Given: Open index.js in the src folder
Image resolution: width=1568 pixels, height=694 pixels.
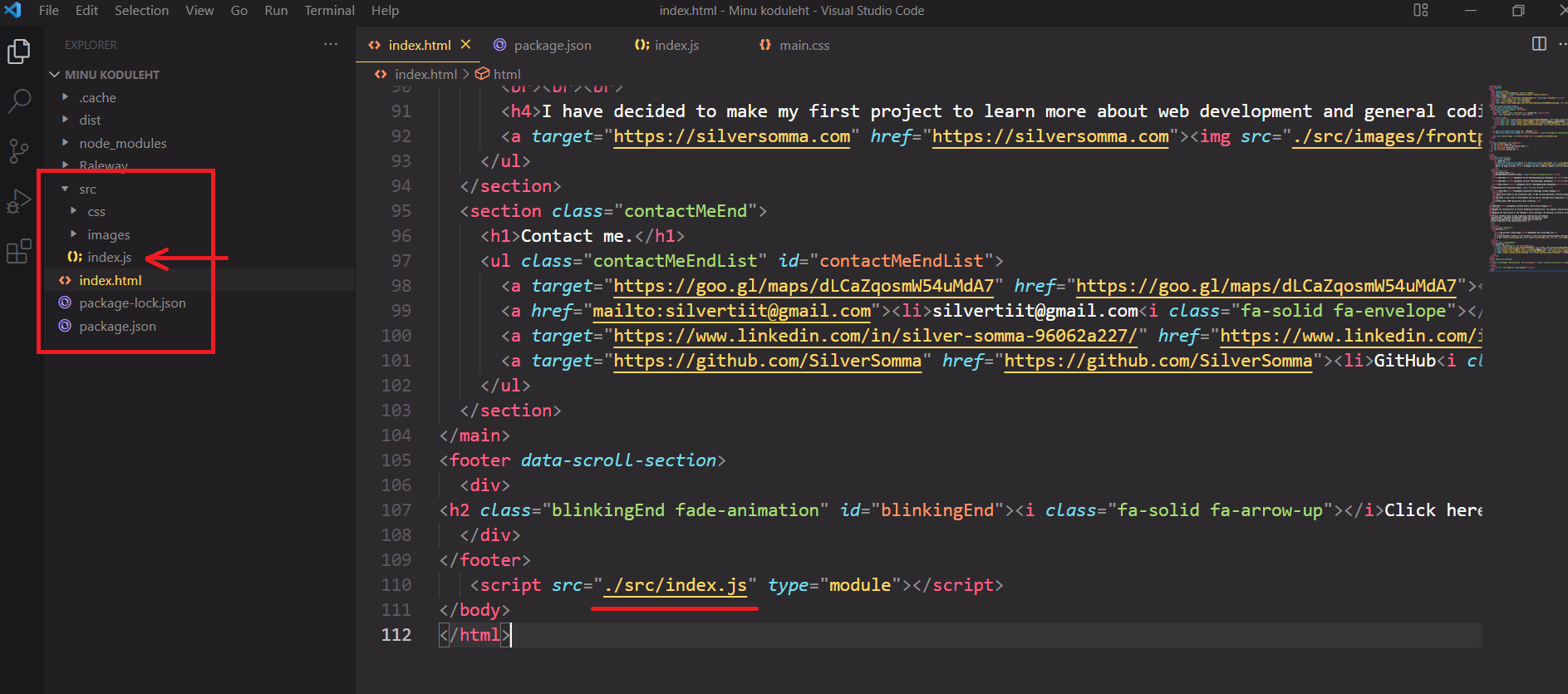Looking at the screenshot, I should tap(110, 258).
